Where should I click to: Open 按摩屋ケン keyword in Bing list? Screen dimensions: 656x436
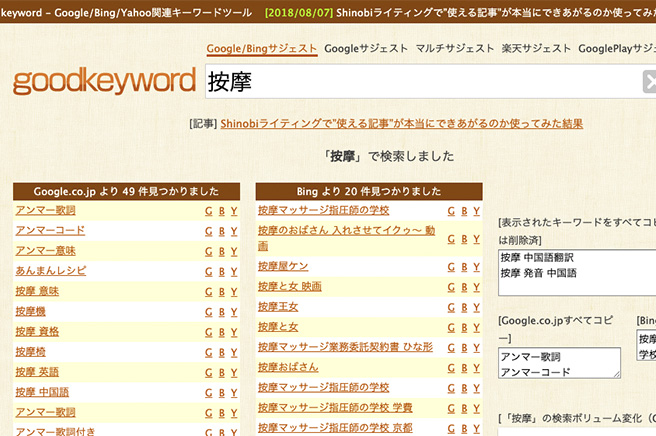(x=283, y=266)
